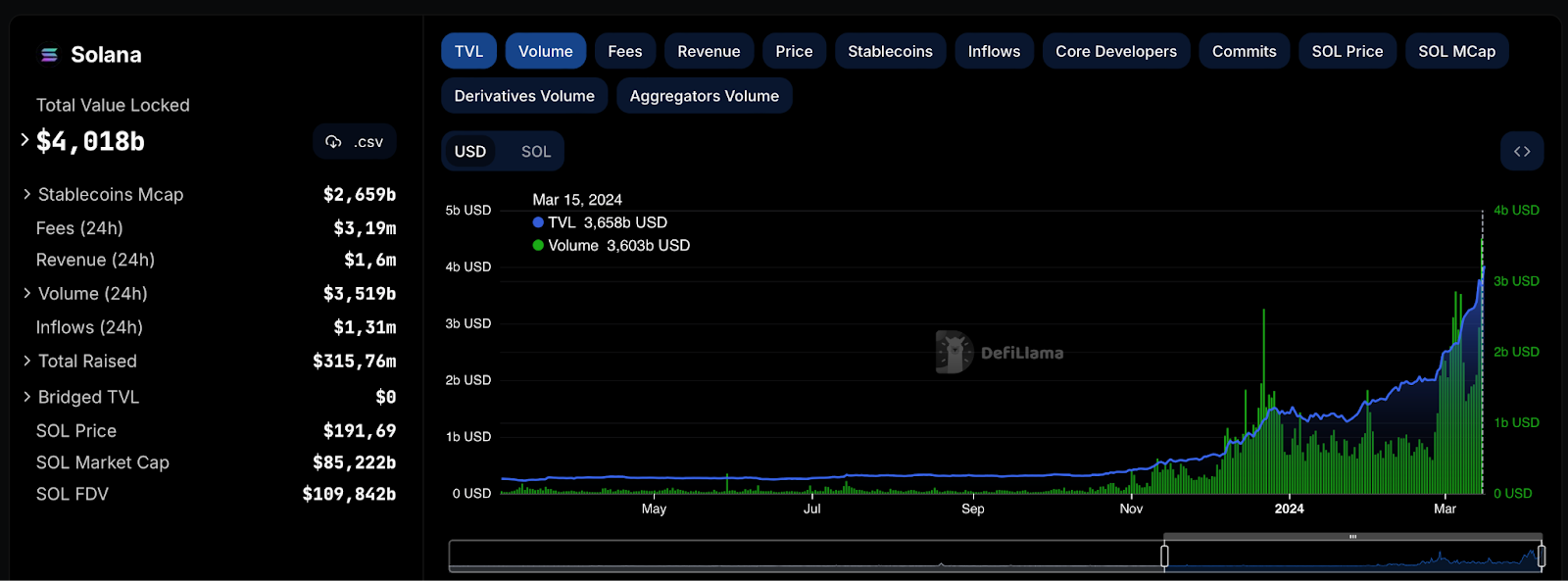Expand the Stablecoins Mcap row

[x=27, y=194]
